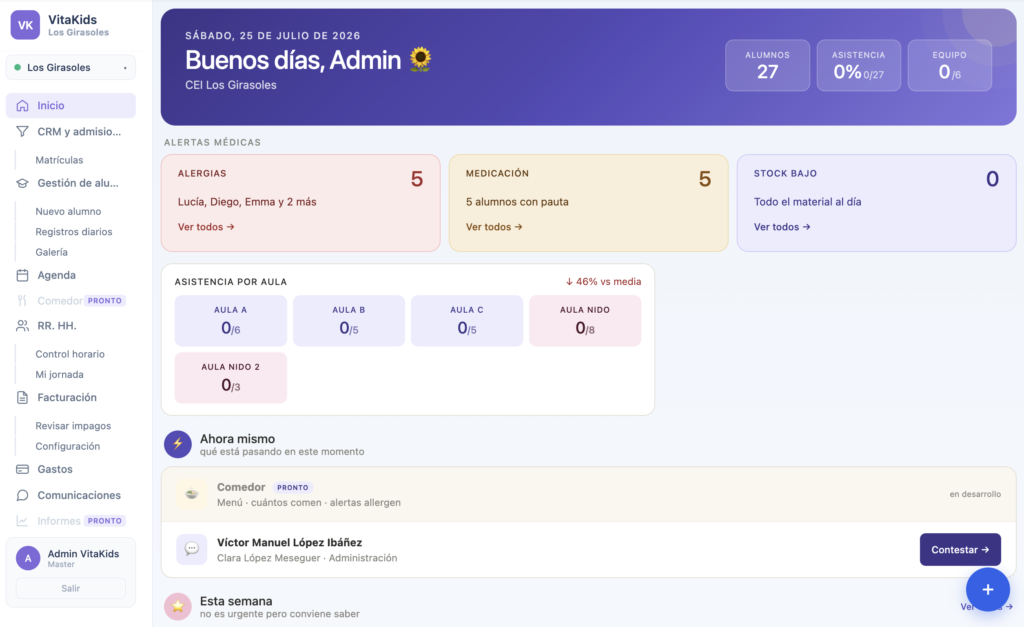
Task: Open the Los Girasoles center dropdown
Action: [71, 67]
